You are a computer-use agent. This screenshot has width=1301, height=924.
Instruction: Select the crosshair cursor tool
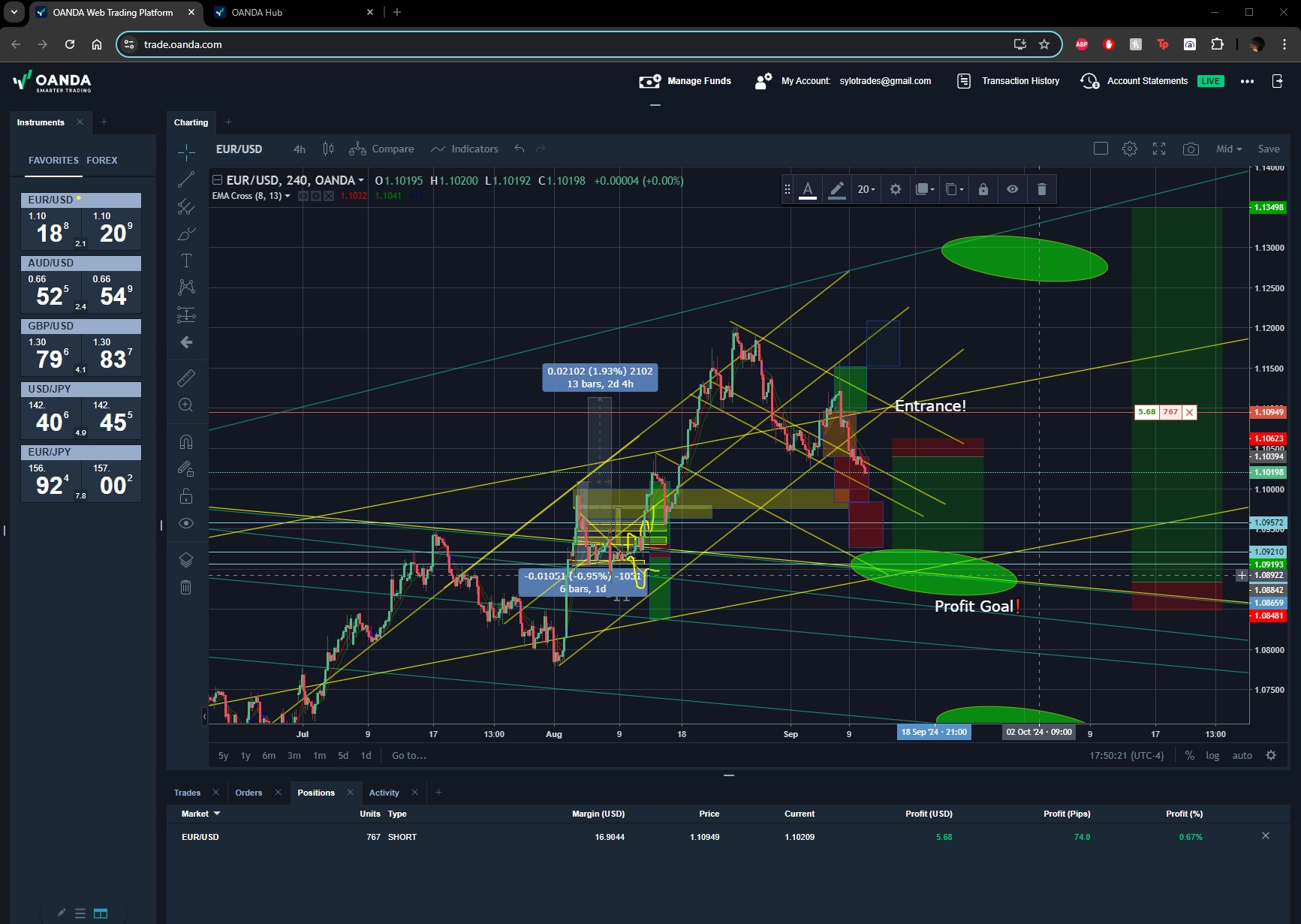click(x=186, y=152)
